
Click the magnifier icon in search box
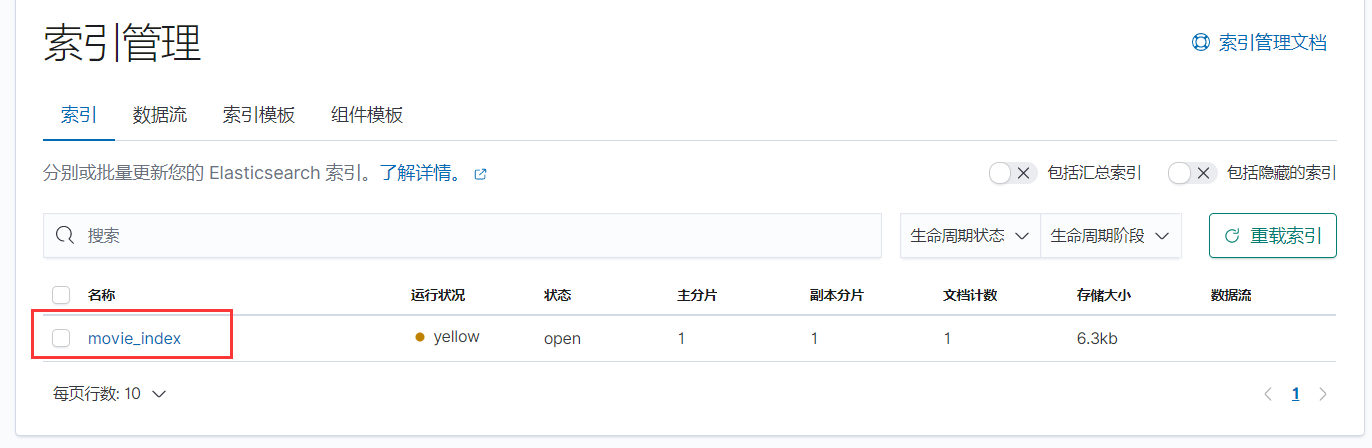(66, 235)
